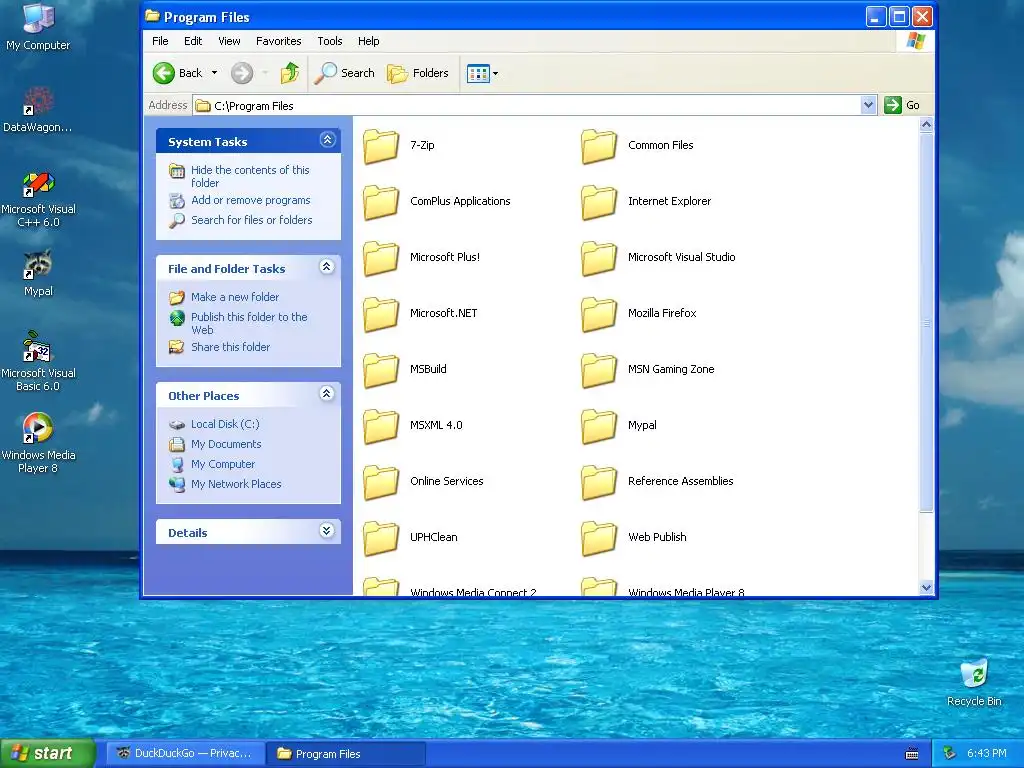Open the Help menu
This screenshot has width=1024, height=768.
click(x=368, y=41)
